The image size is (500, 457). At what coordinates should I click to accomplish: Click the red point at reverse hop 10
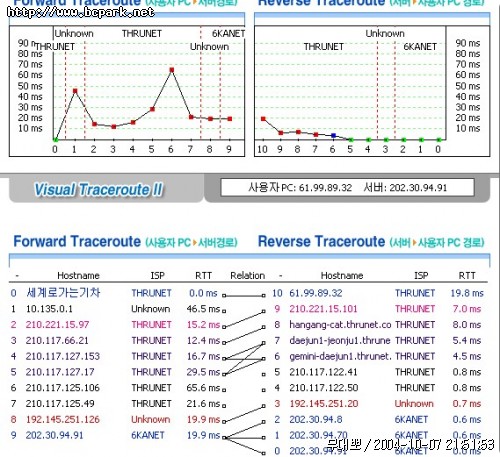[263, 119]
